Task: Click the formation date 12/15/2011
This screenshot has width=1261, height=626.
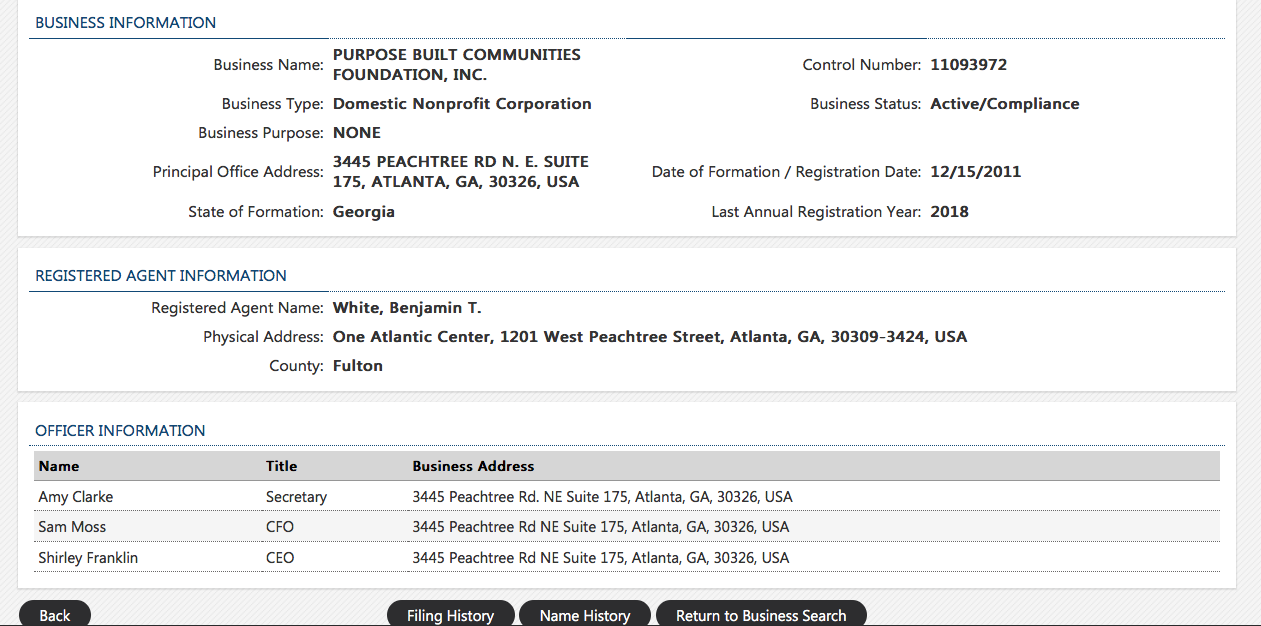Action: (975, 172)
